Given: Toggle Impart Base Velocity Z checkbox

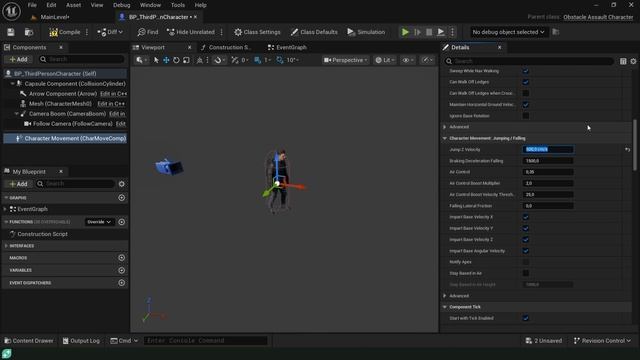Looking at the screenshot, I should click(526, 240).
